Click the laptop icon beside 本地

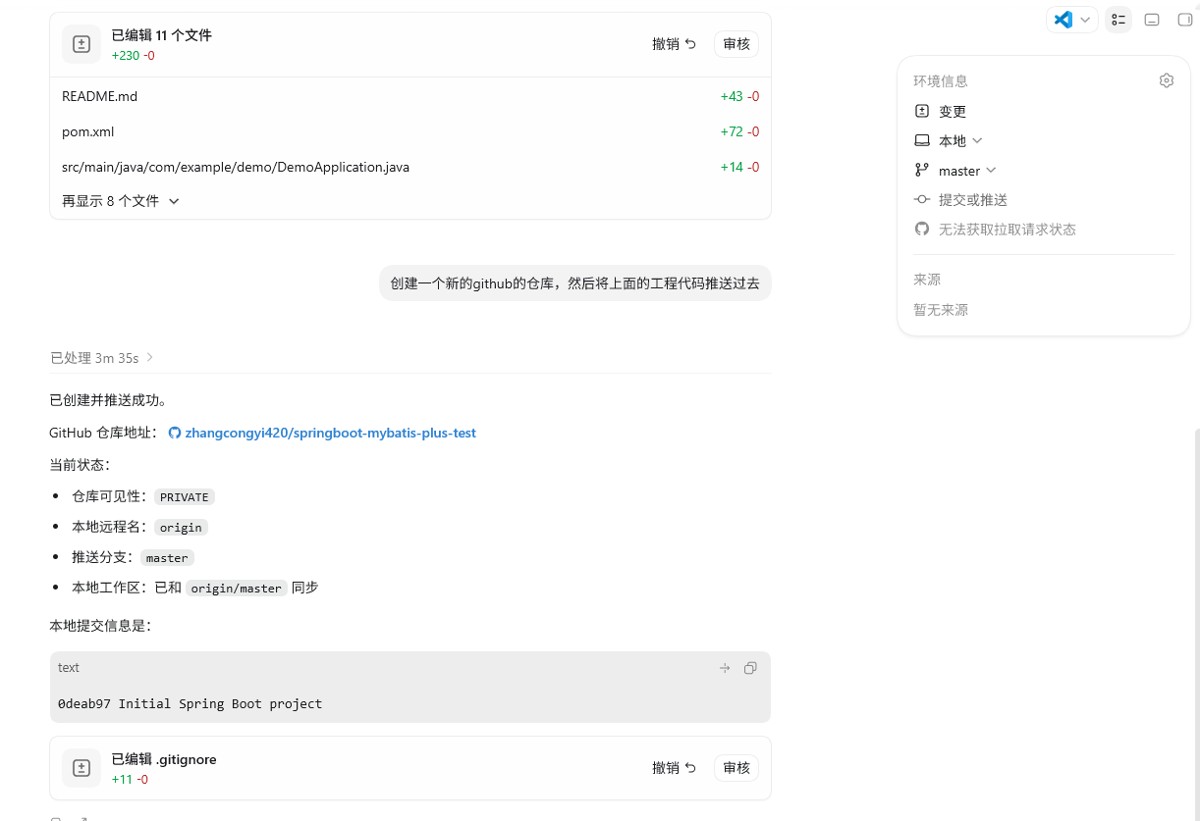pyautogui.click(x=922, y=141)
